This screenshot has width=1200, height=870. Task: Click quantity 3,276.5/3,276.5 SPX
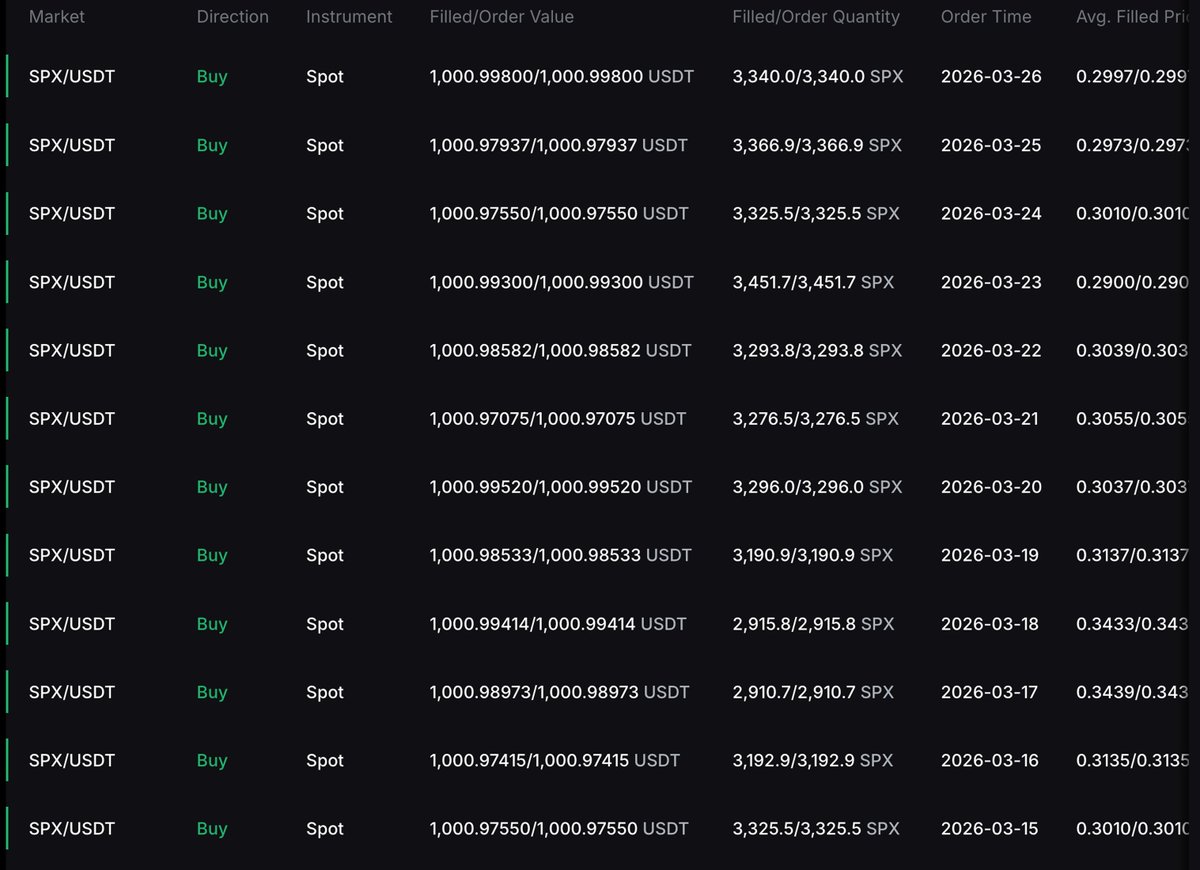tap(816, 419)
